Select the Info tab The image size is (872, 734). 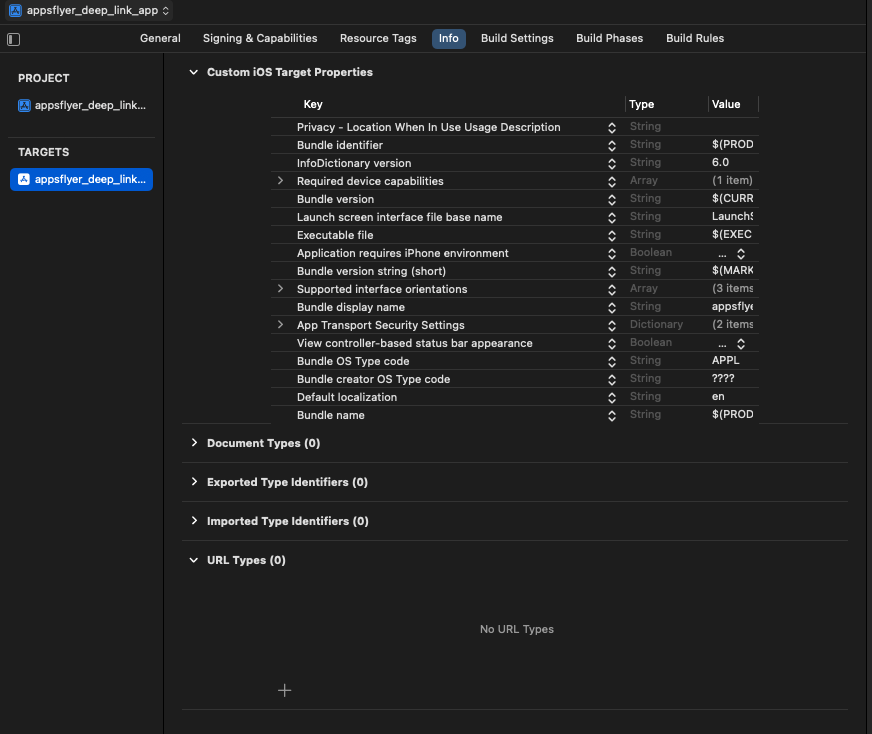coord(449,38)
